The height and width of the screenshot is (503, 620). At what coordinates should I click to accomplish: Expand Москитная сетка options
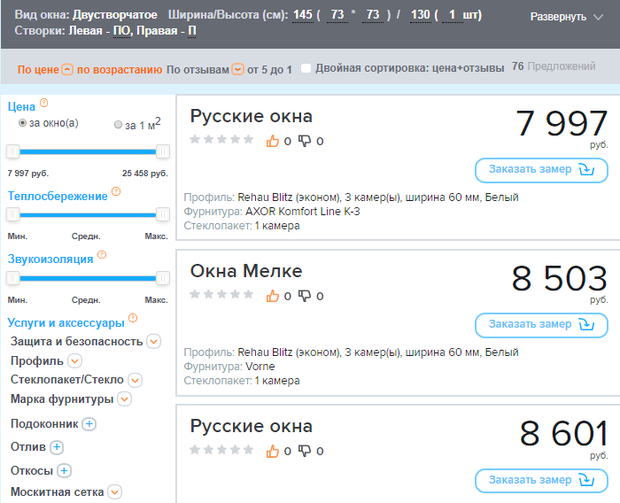114,492
